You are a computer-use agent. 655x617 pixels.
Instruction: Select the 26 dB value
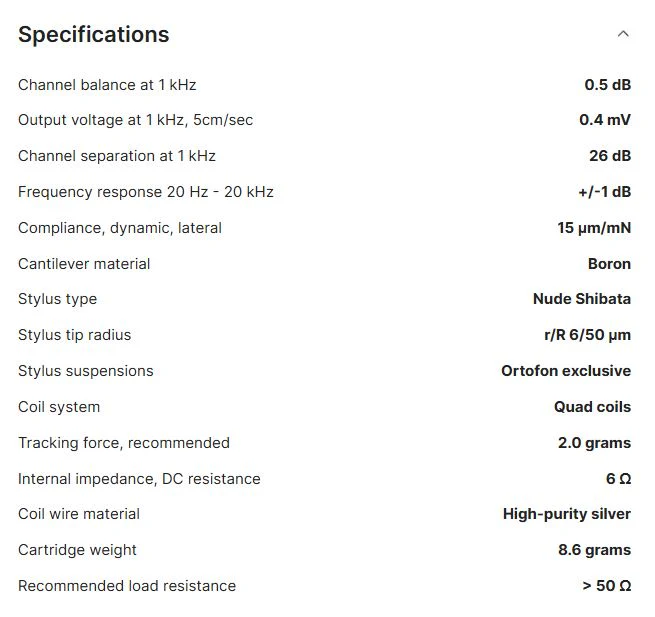point(610,156)
